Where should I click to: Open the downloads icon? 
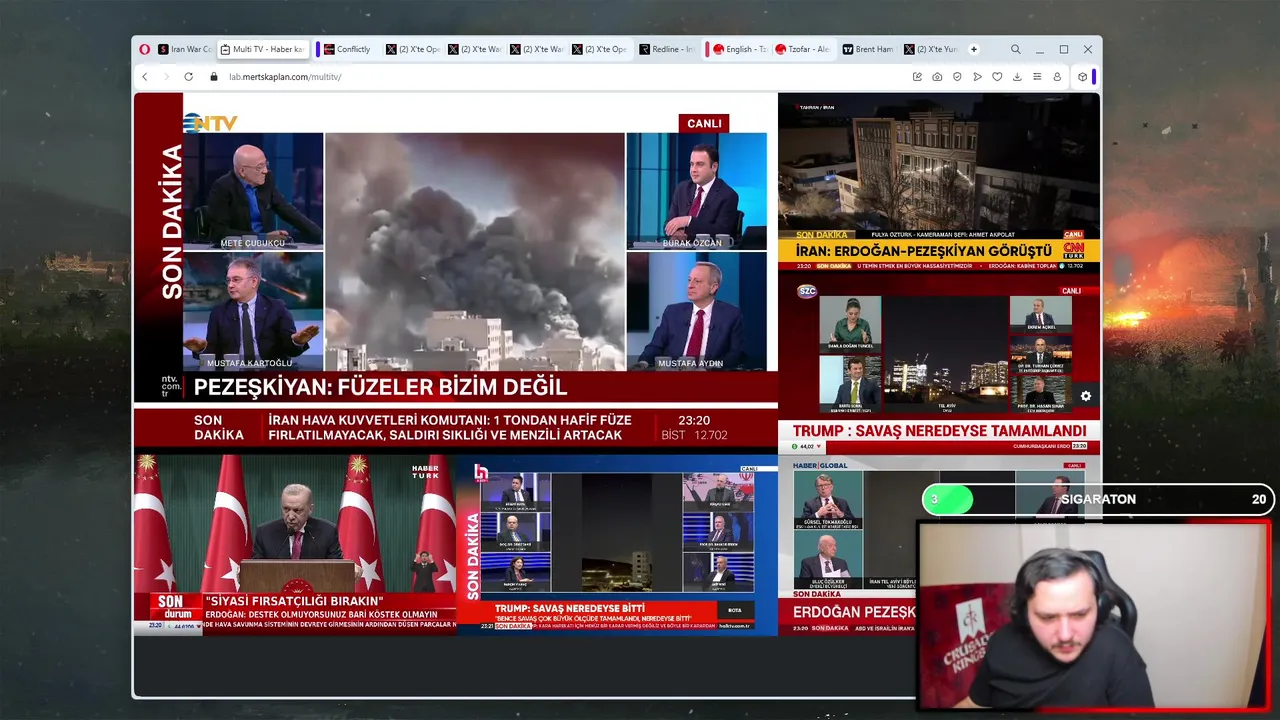pos(1017,77)
